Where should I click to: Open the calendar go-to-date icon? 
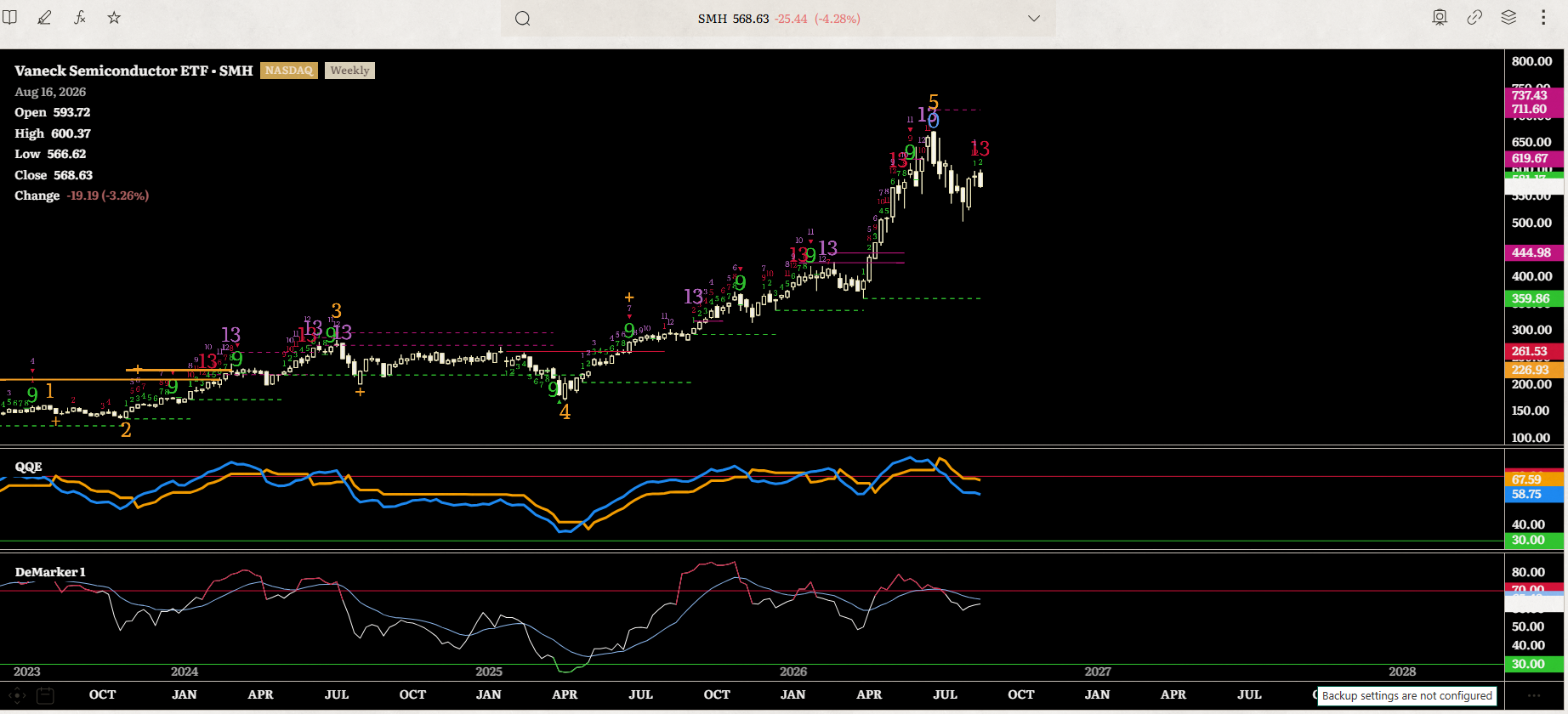click(x=45, y=695)
